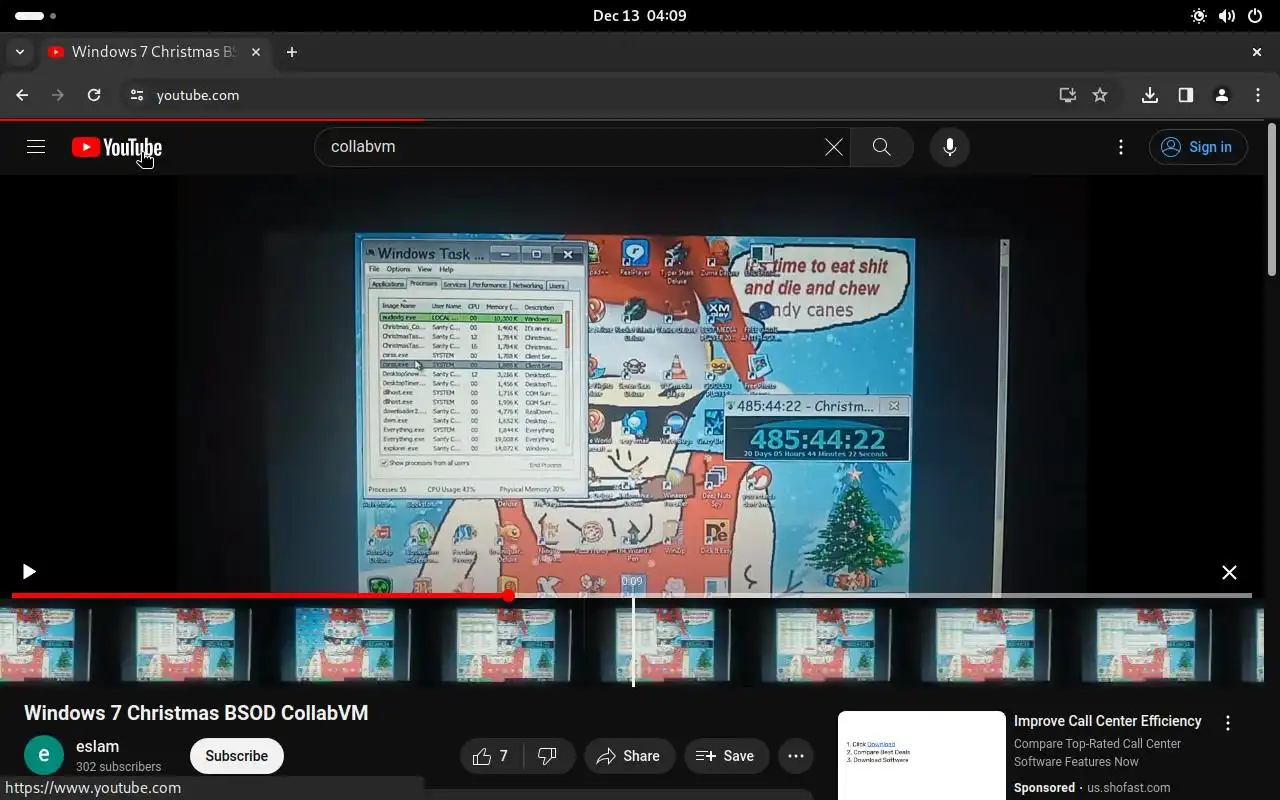The image size is (1280, 800).
Task: Open browser three-dot menu
Action: point(1258,95)
